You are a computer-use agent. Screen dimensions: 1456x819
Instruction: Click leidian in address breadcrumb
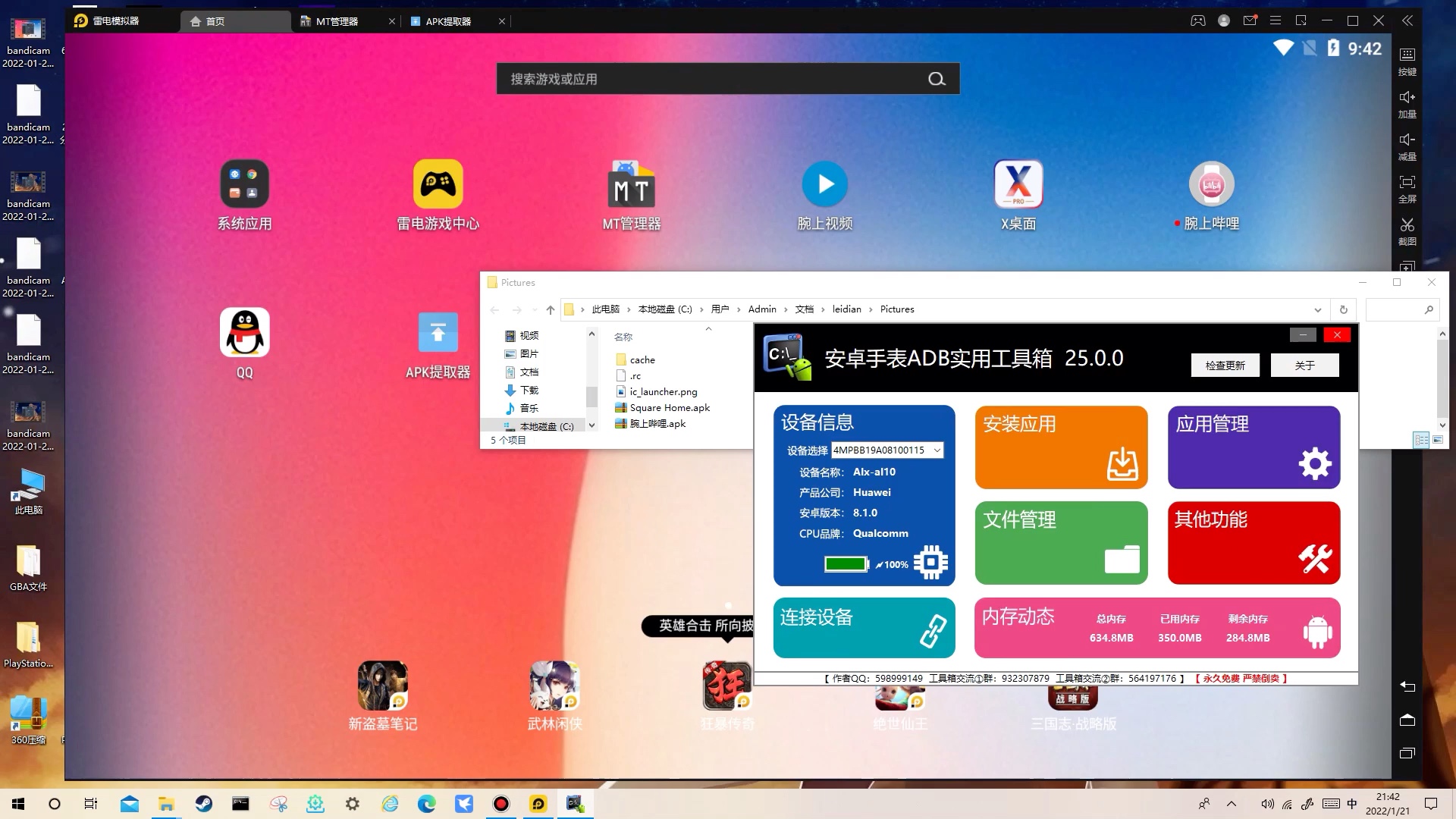click(x=846, y=309)
